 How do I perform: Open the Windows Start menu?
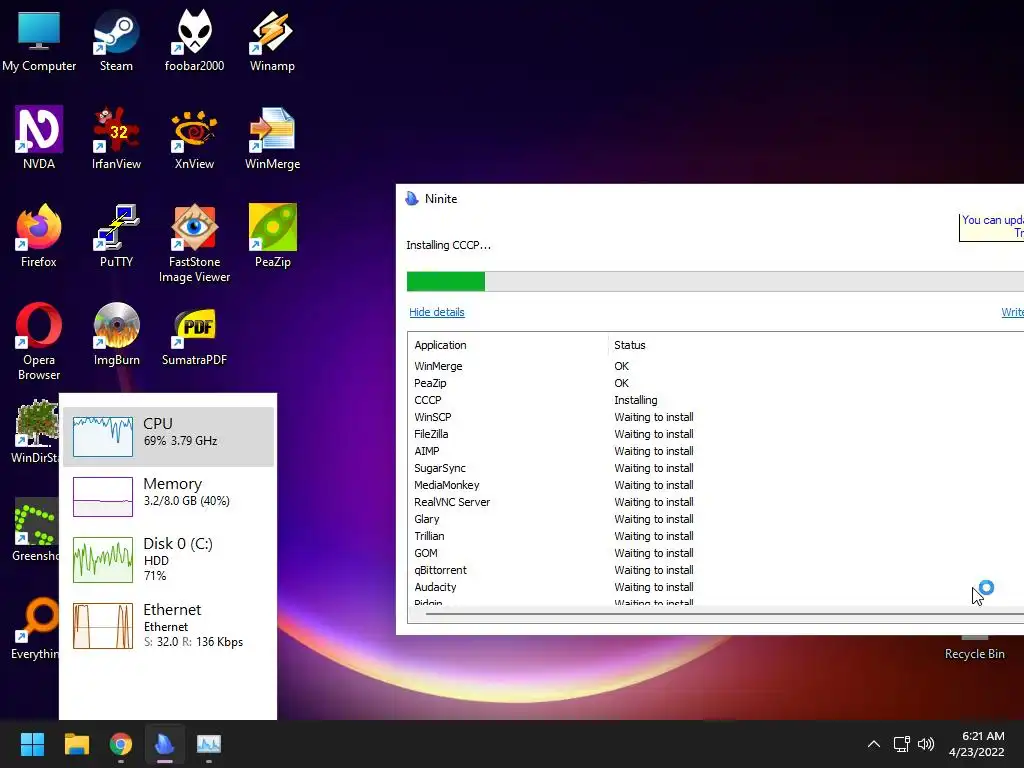(x=32, y=744)
